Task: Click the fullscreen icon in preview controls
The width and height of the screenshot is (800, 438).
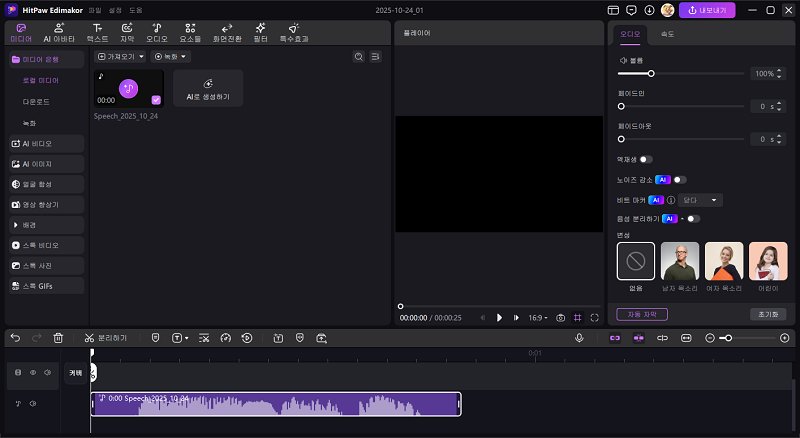Action: (x=595, y=317)
